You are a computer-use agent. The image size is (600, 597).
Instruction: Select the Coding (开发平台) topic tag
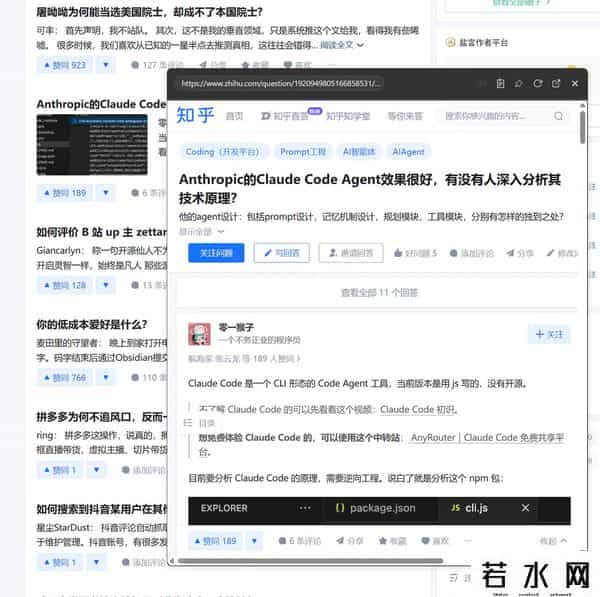[222, 152]
